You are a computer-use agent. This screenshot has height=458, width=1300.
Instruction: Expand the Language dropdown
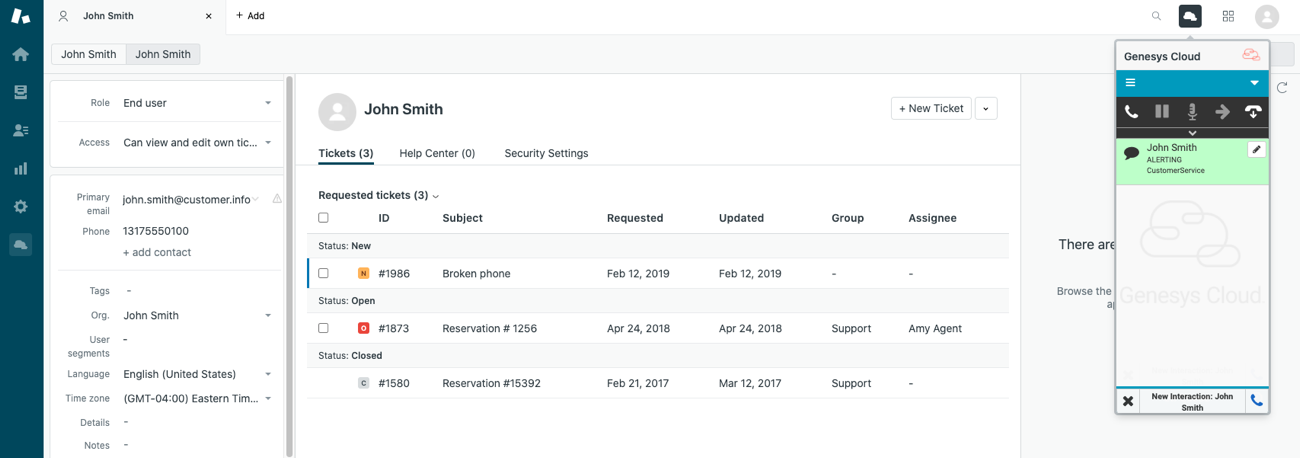(x=196, y=374)
